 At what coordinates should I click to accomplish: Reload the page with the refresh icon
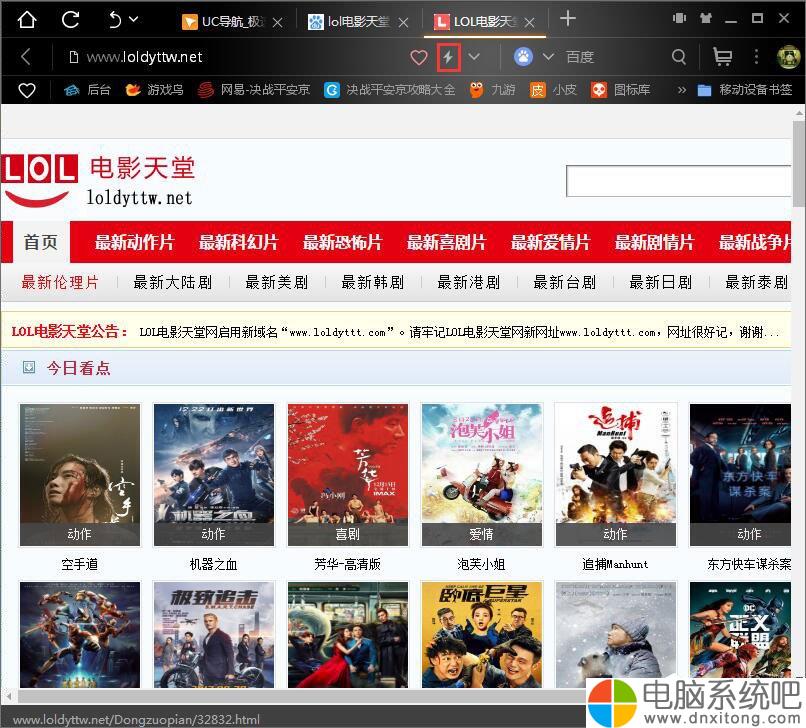[70, 20]
